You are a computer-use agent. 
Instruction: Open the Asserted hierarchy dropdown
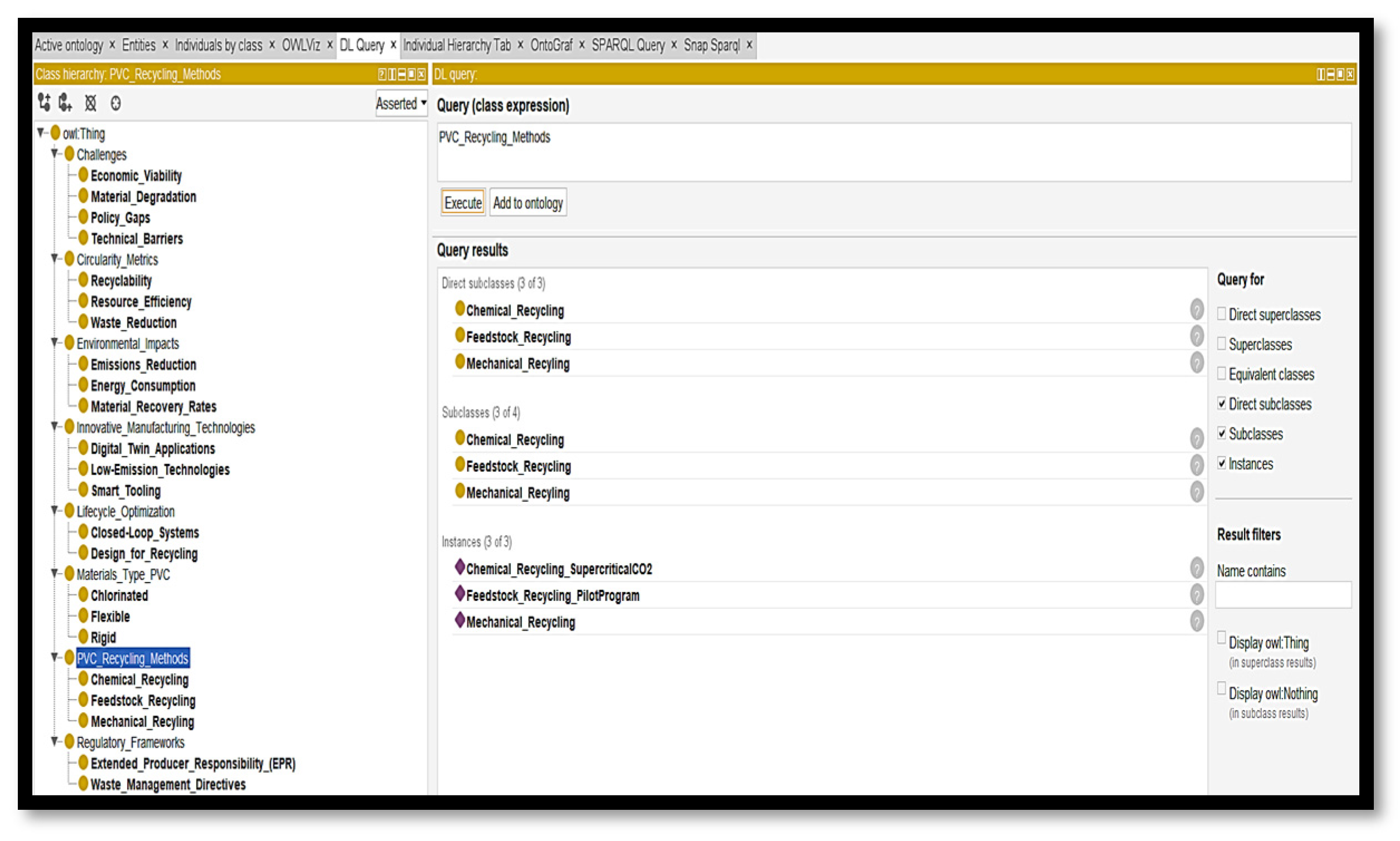401,103
